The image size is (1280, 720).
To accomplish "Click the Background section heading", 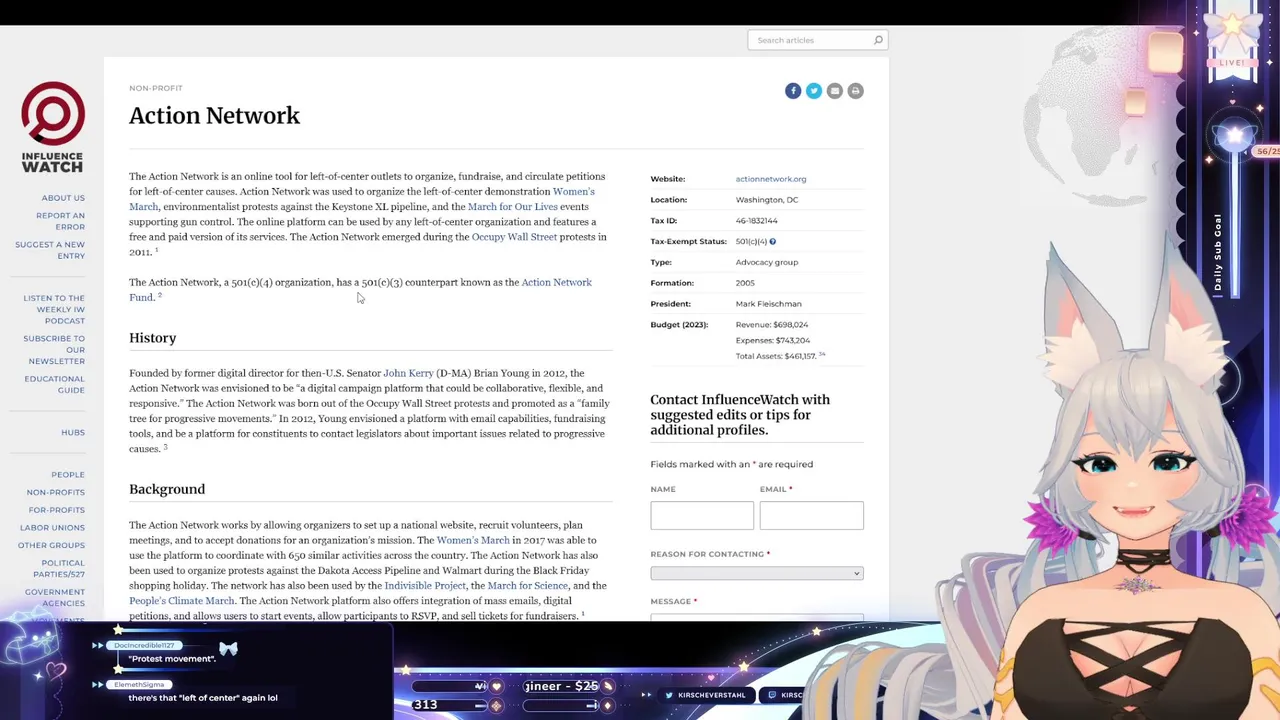I will coord(167,489).
